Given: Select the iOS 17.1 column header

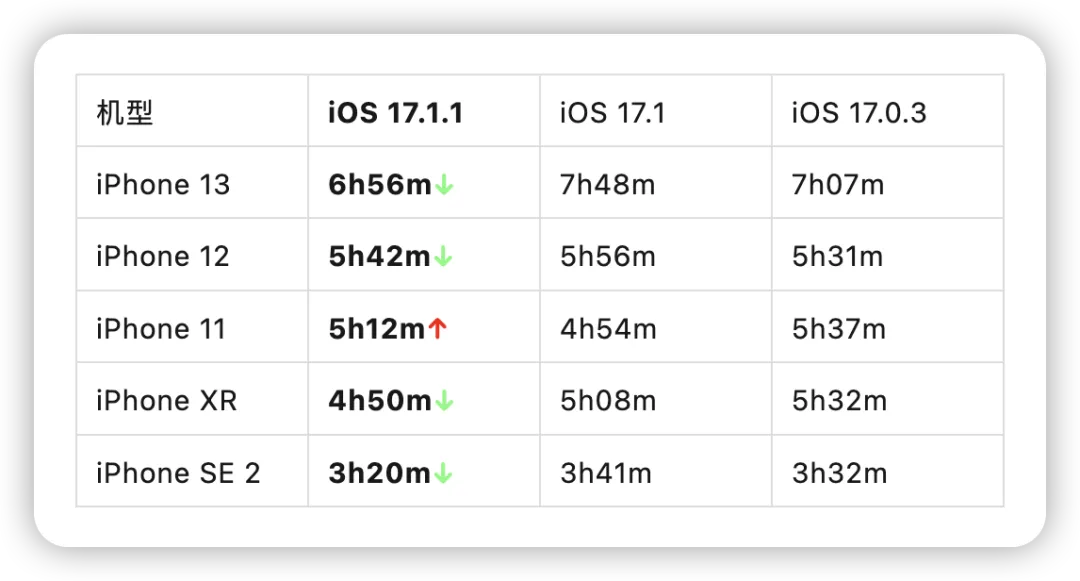Looking at the screenshot, I should [612, 113].
